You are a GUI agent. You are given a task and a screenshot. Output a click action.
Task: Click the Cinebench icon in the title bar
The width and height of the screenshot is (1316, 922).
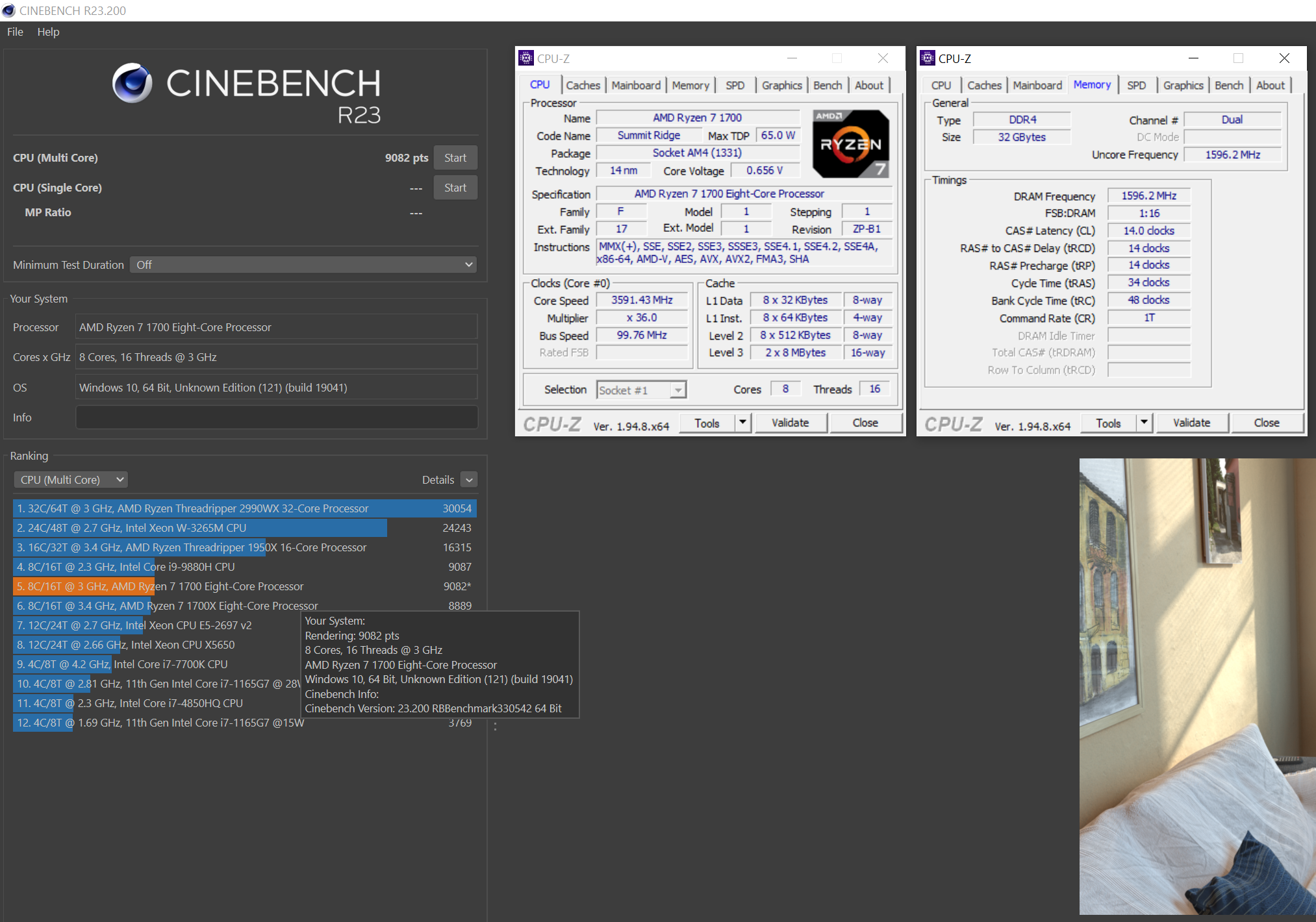click(x=9, y=10)
